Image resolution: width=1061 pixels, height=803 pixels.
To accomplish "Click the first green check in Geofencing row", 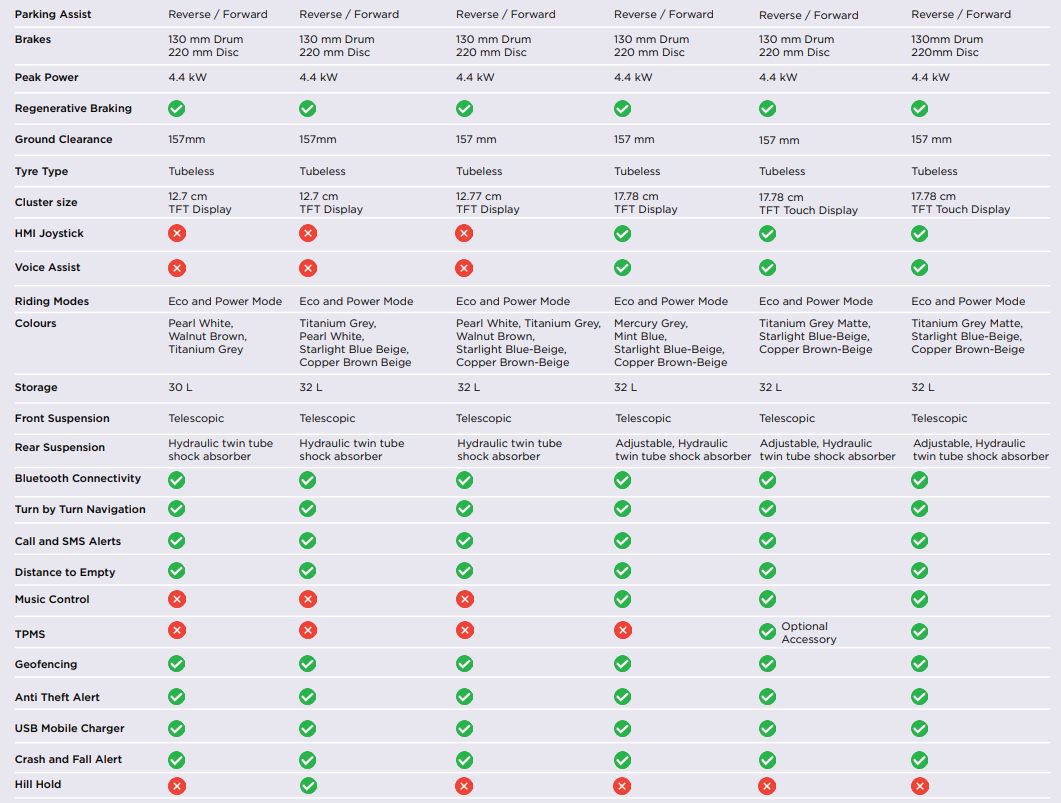I will [x=177, y=663].
